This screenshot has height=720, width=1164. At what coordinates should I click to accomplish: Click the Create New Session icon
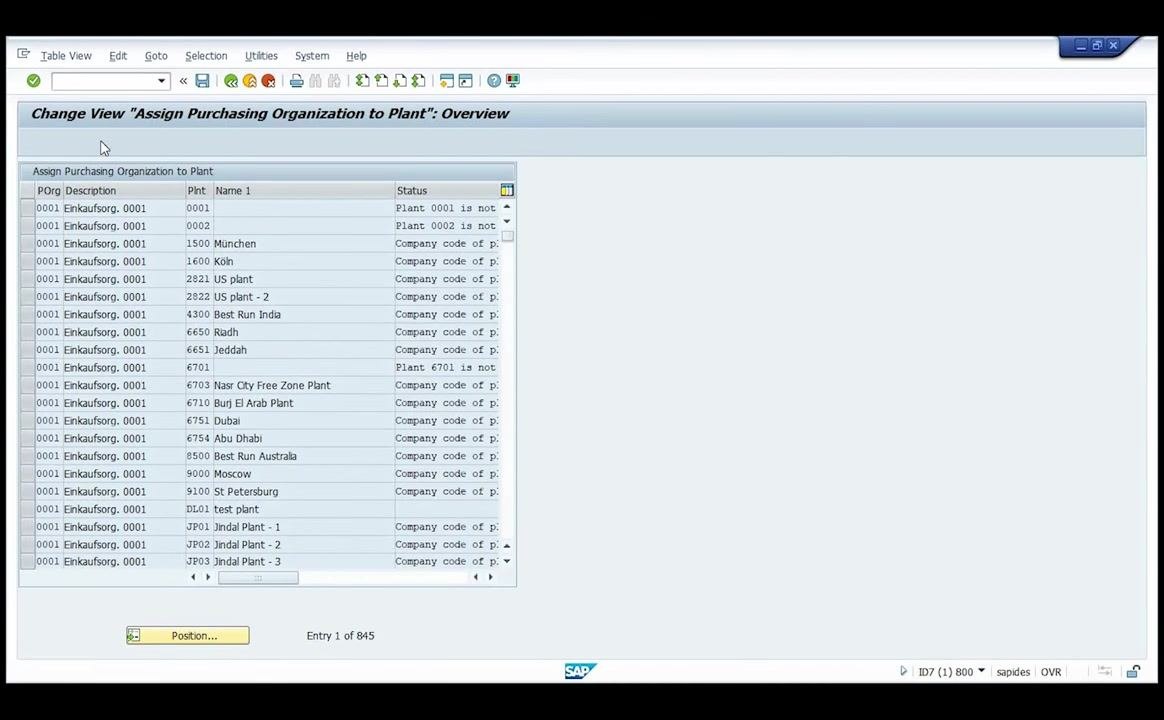coord(446,80)
